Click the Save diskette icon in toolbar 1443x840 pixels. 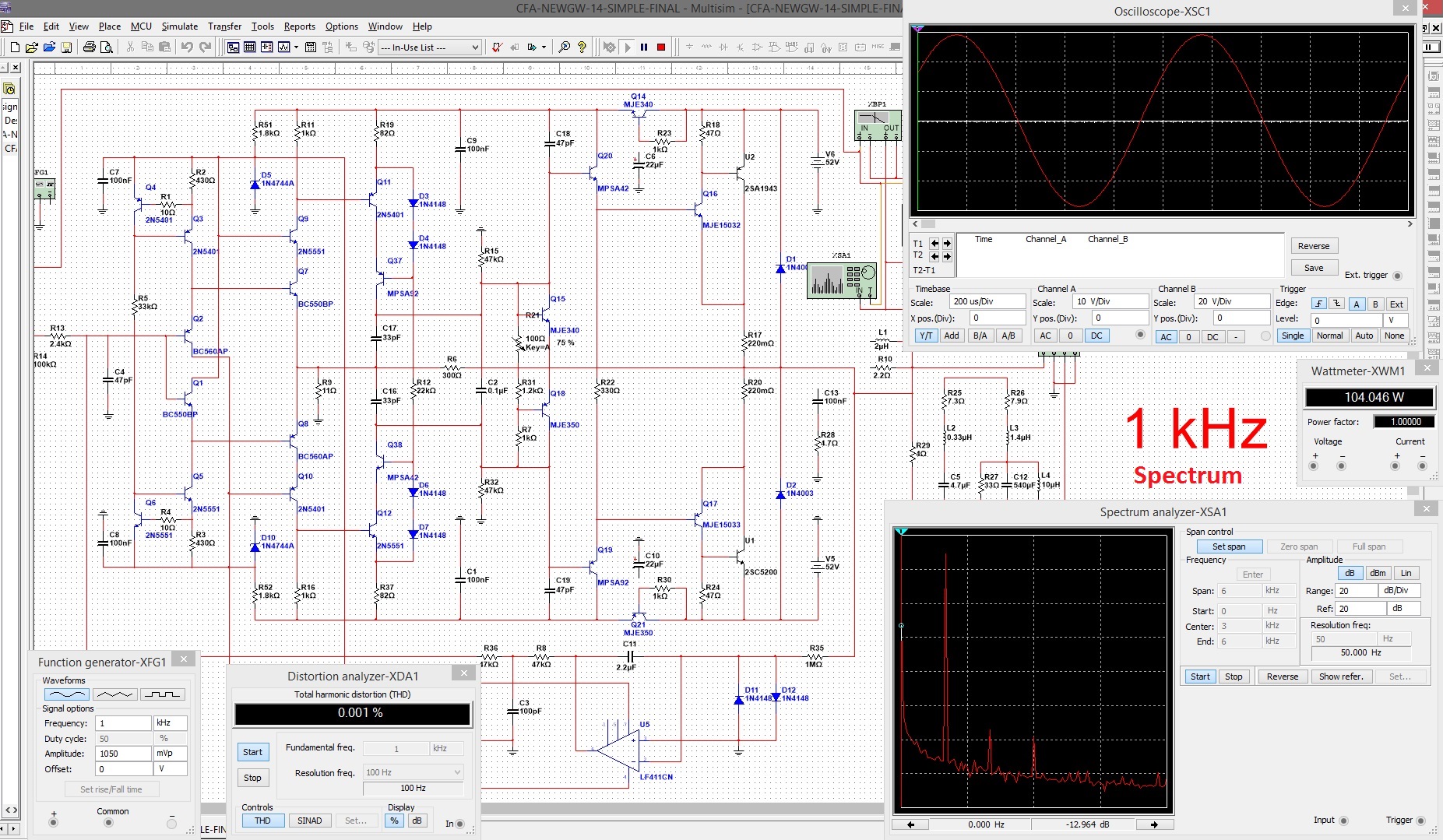pyautogui.click(x=66, y=47)
